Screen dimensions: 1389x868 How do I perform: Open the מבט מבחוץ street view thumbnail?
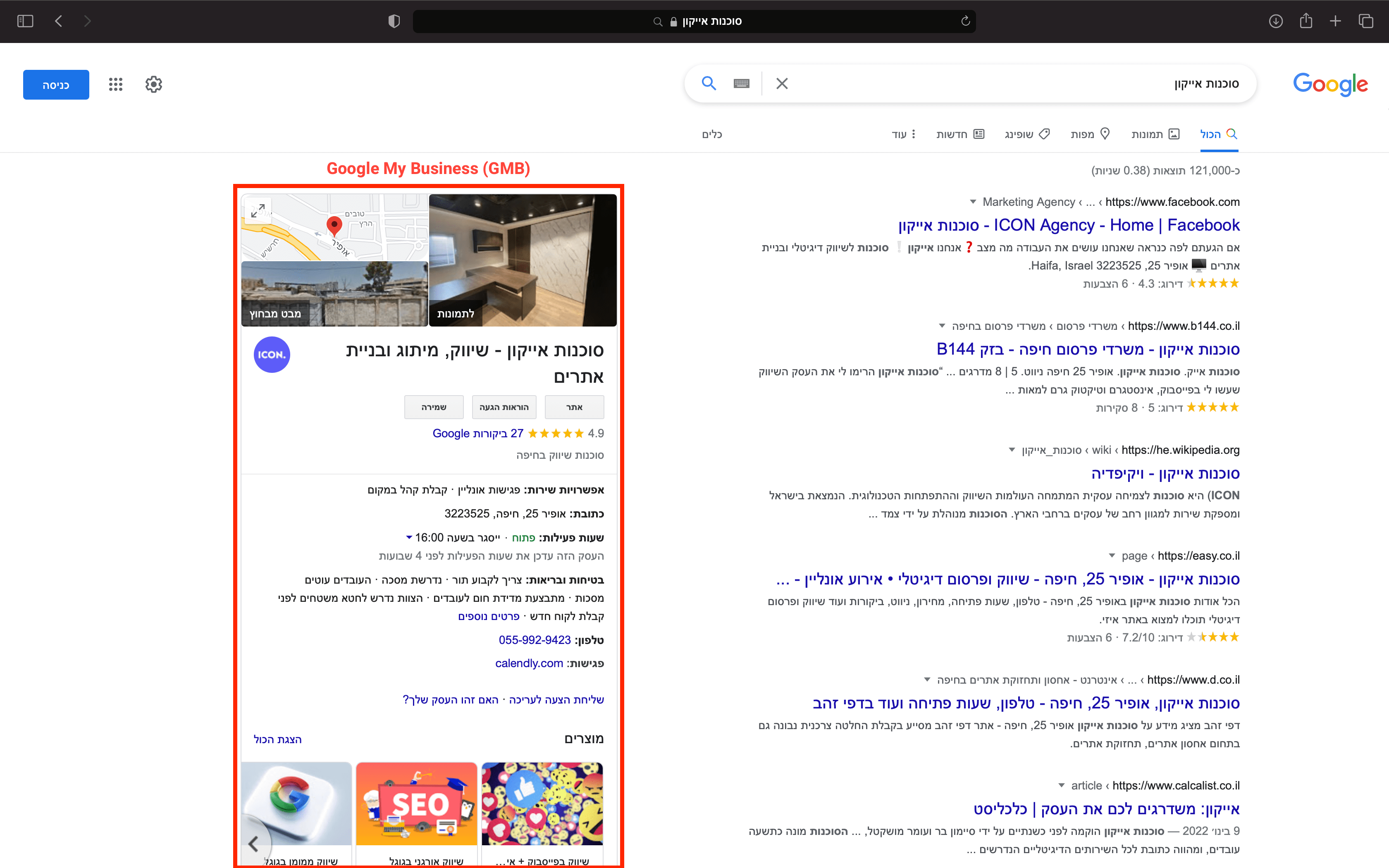pyautogui.click(x=334, y=293)
